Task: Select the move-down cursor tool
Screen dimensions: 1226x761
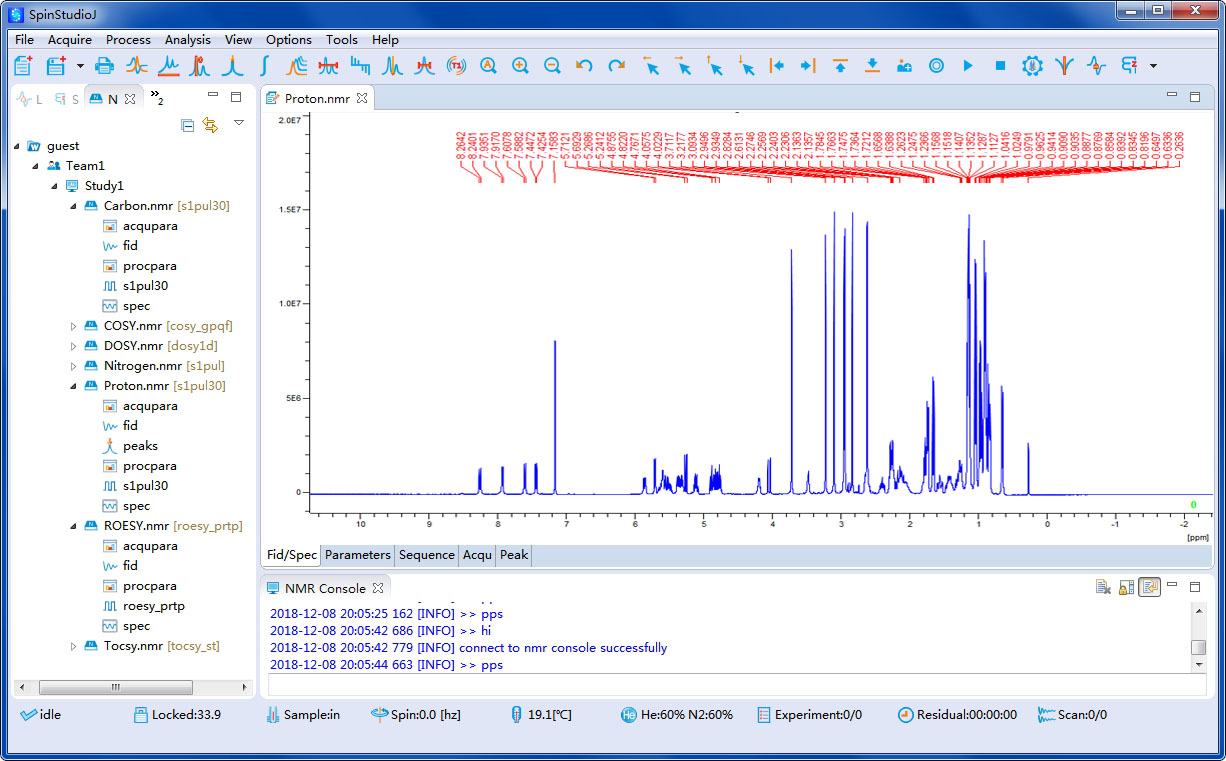Action: pyautogui.click(x=746, y=66)
